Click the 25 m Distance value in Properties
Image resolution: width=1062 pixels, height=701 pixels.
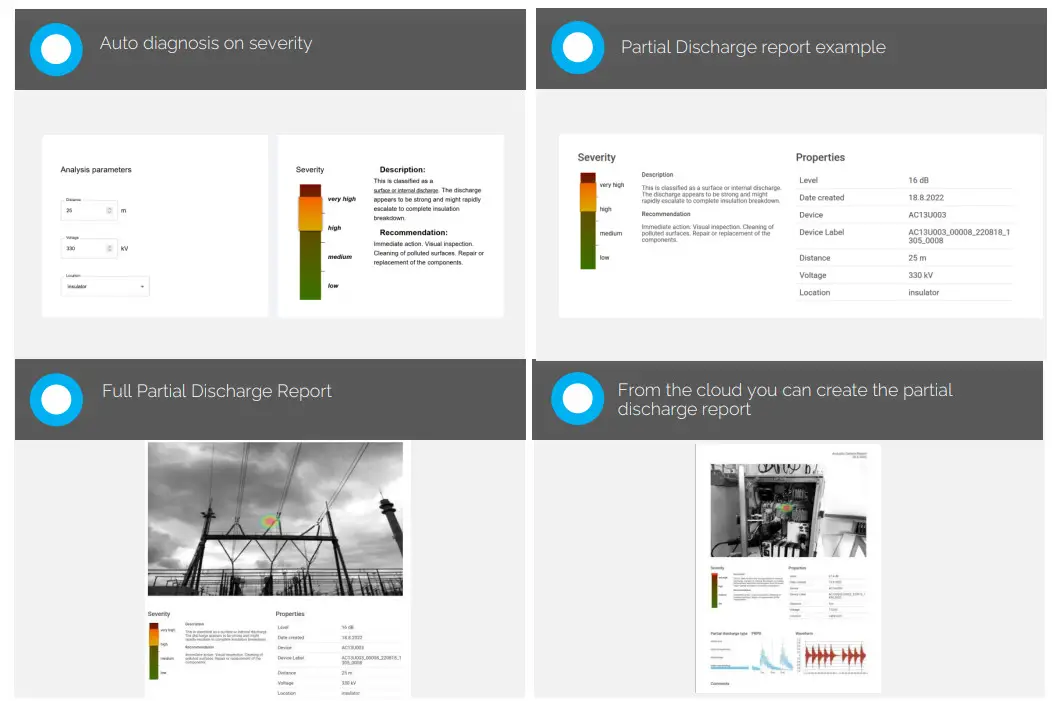[917, 258]
